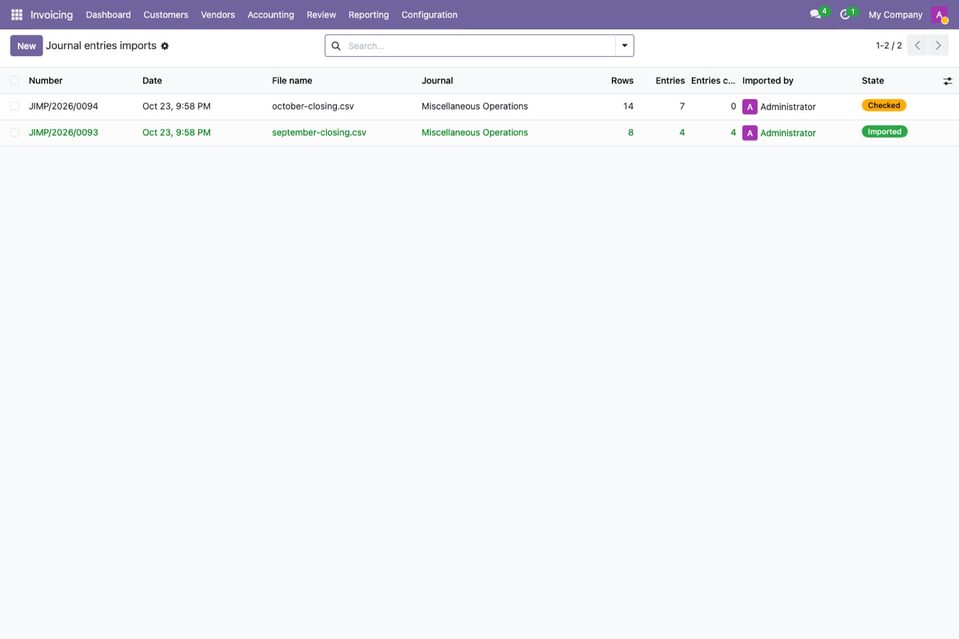This screenshot has width=959, height=639.
Task: Open the Customers menu
Action: (166, 15)
